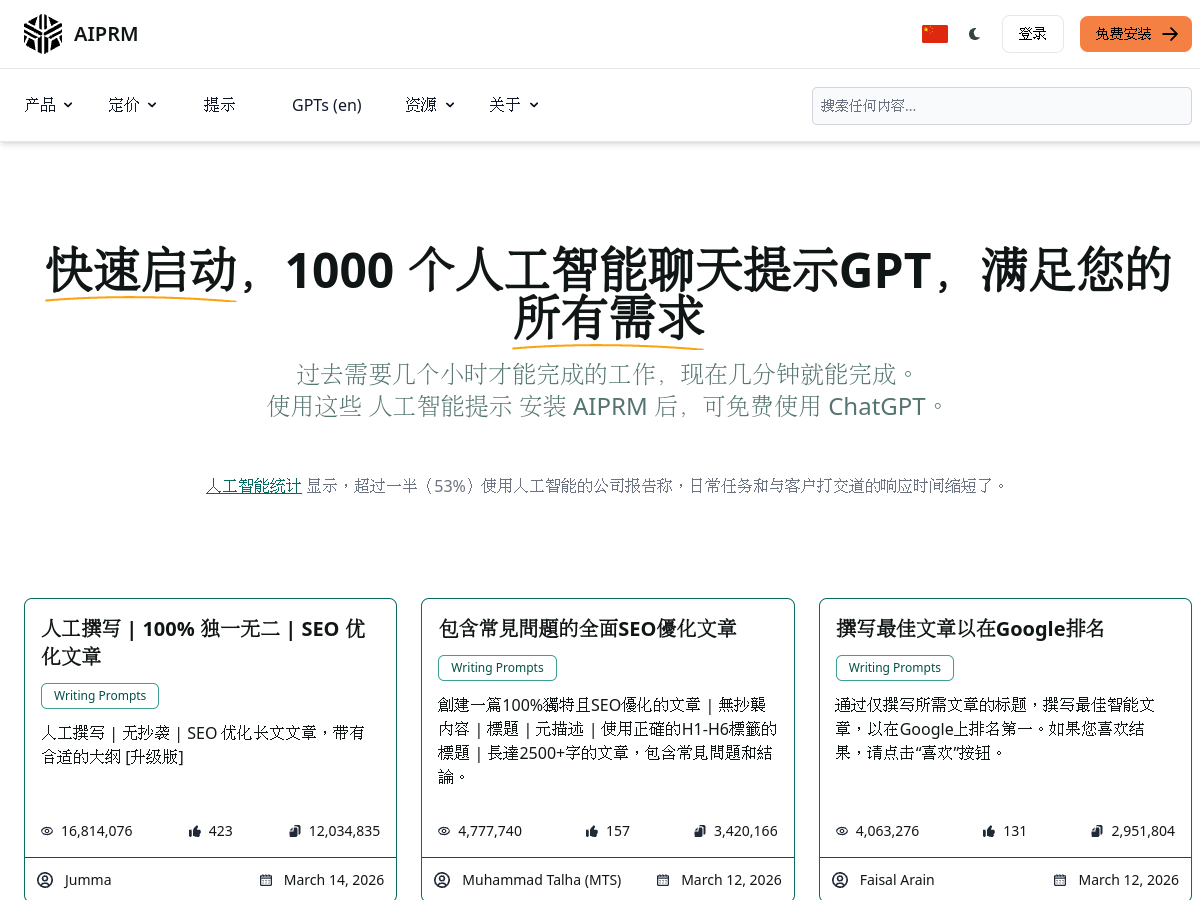
Task: Click the eye views icon beside 16,814,076
Action: (x=47, y=831)
